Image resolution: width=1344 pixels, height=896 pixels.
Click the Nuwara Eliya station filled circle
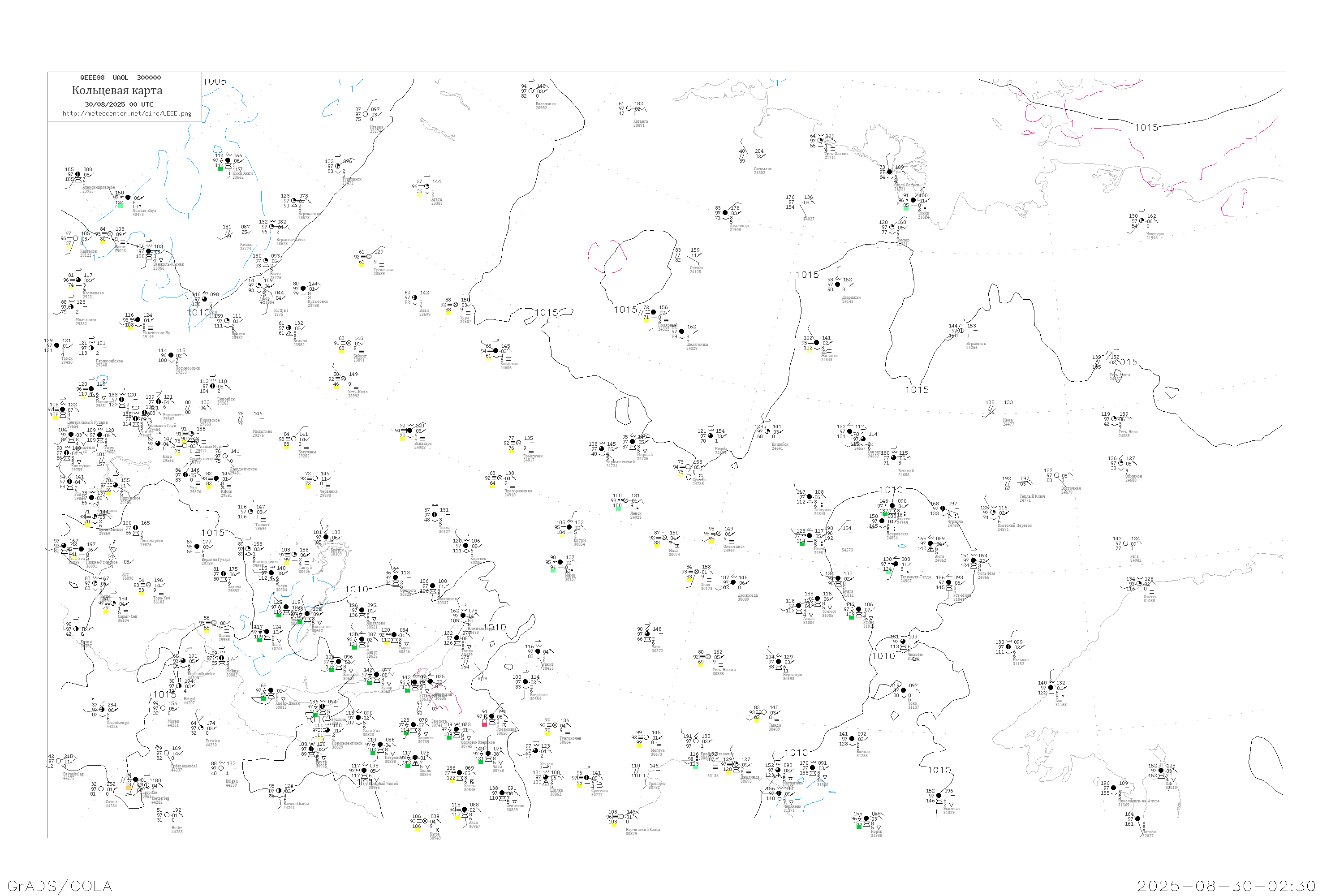click(x=127, y=198)
